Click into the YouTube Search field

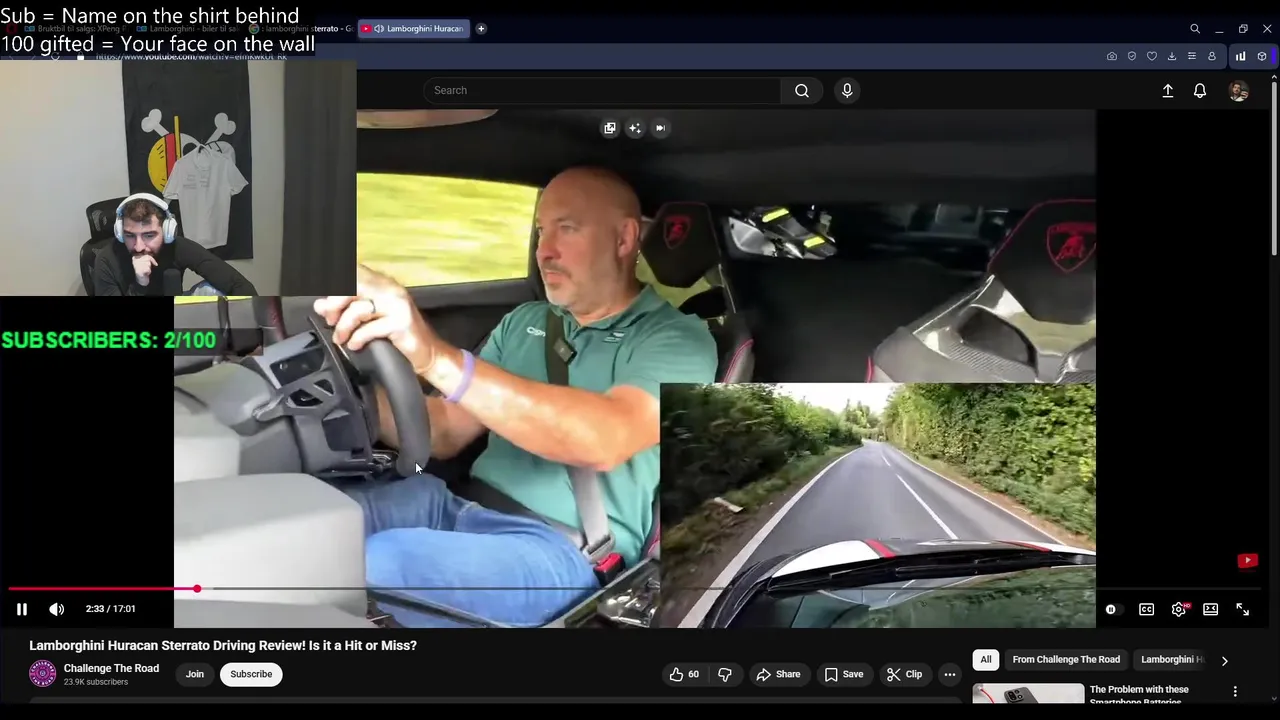[x=602, y=90]
